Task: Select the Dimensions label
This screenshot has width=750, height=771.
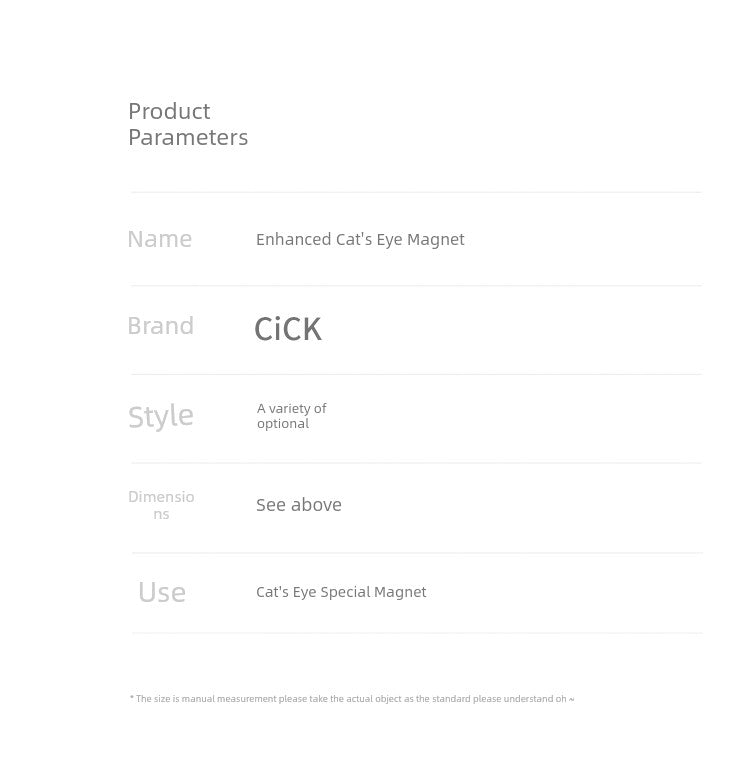Action: [161, 505]
